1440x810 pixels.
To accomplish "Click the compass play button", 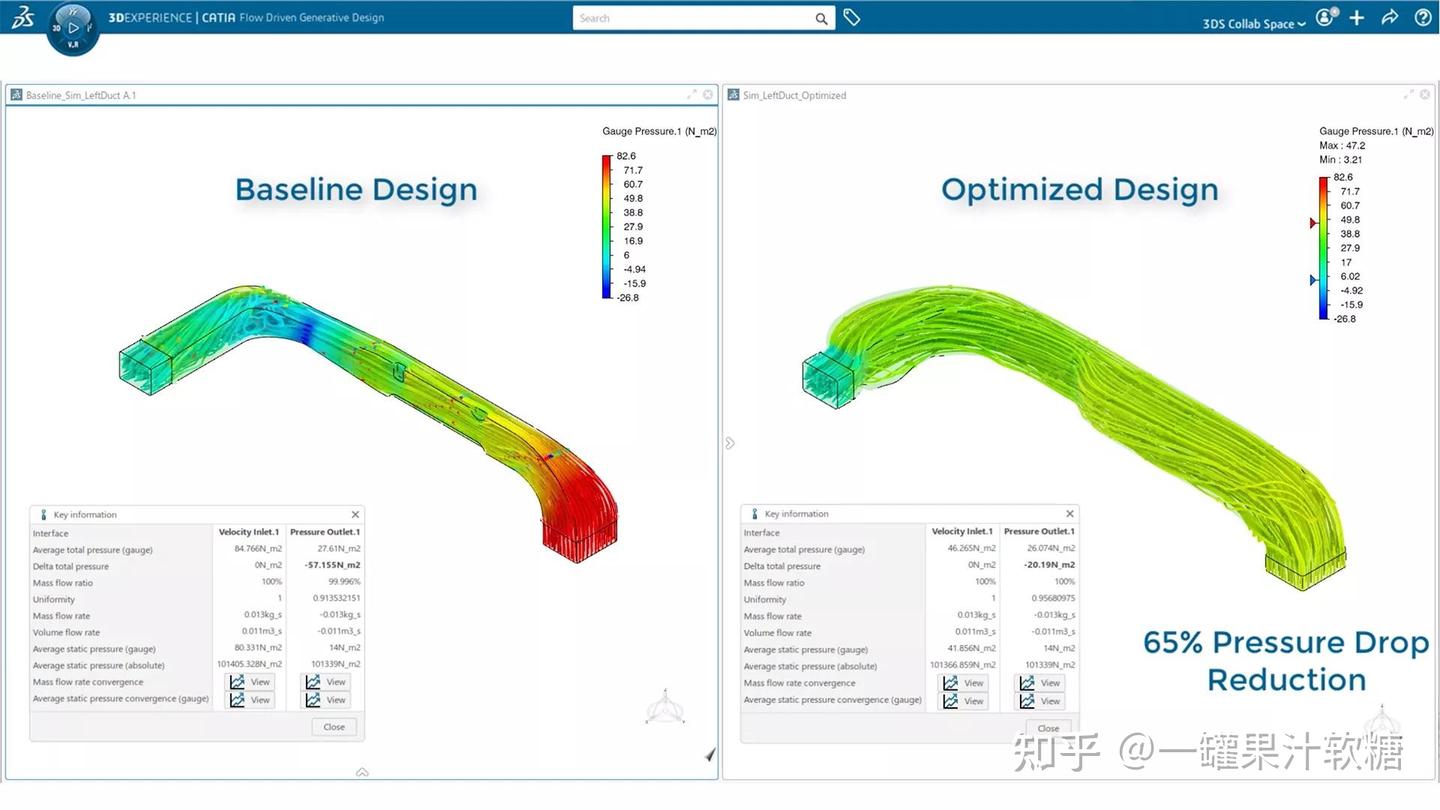I will (73, 28).
